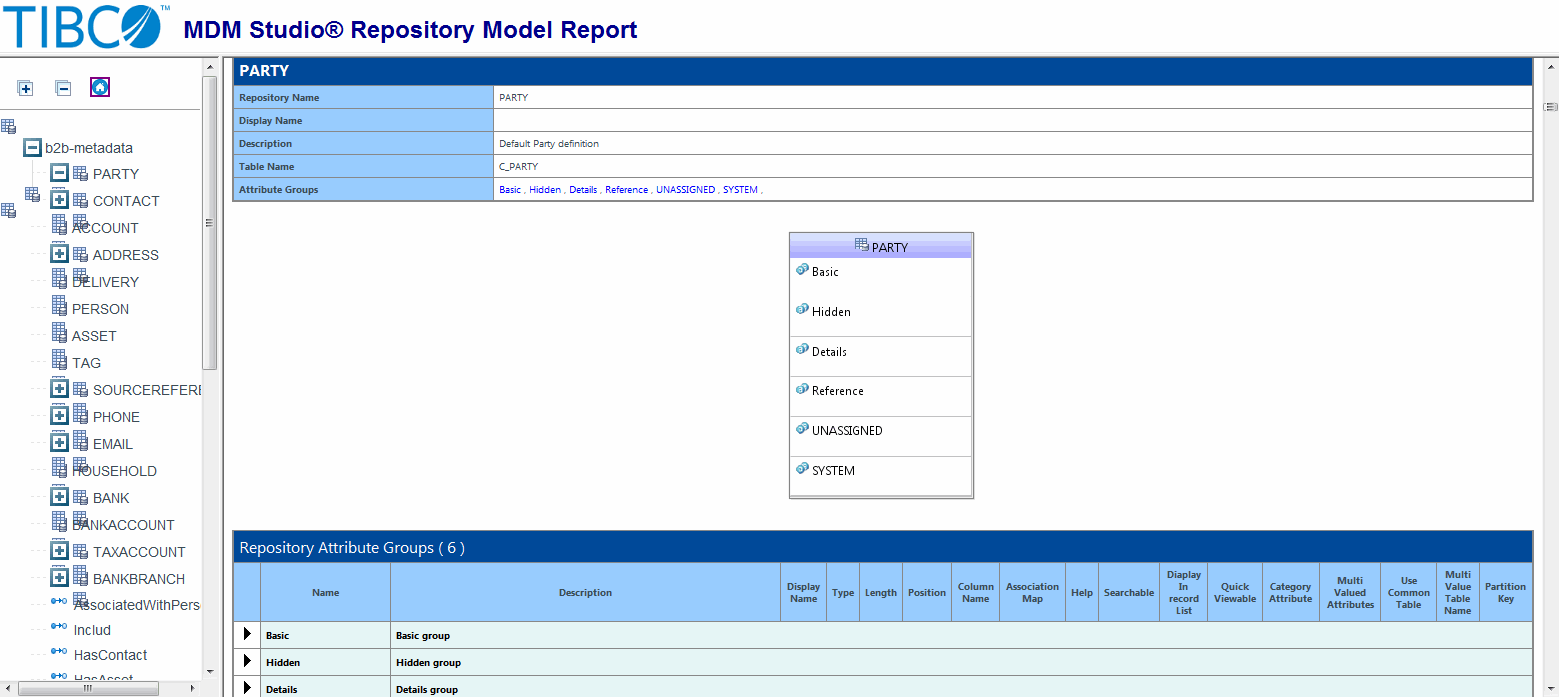This screenshot has height=697, width=1559.
Task: Expand the Details group table row
Action: 247,688
